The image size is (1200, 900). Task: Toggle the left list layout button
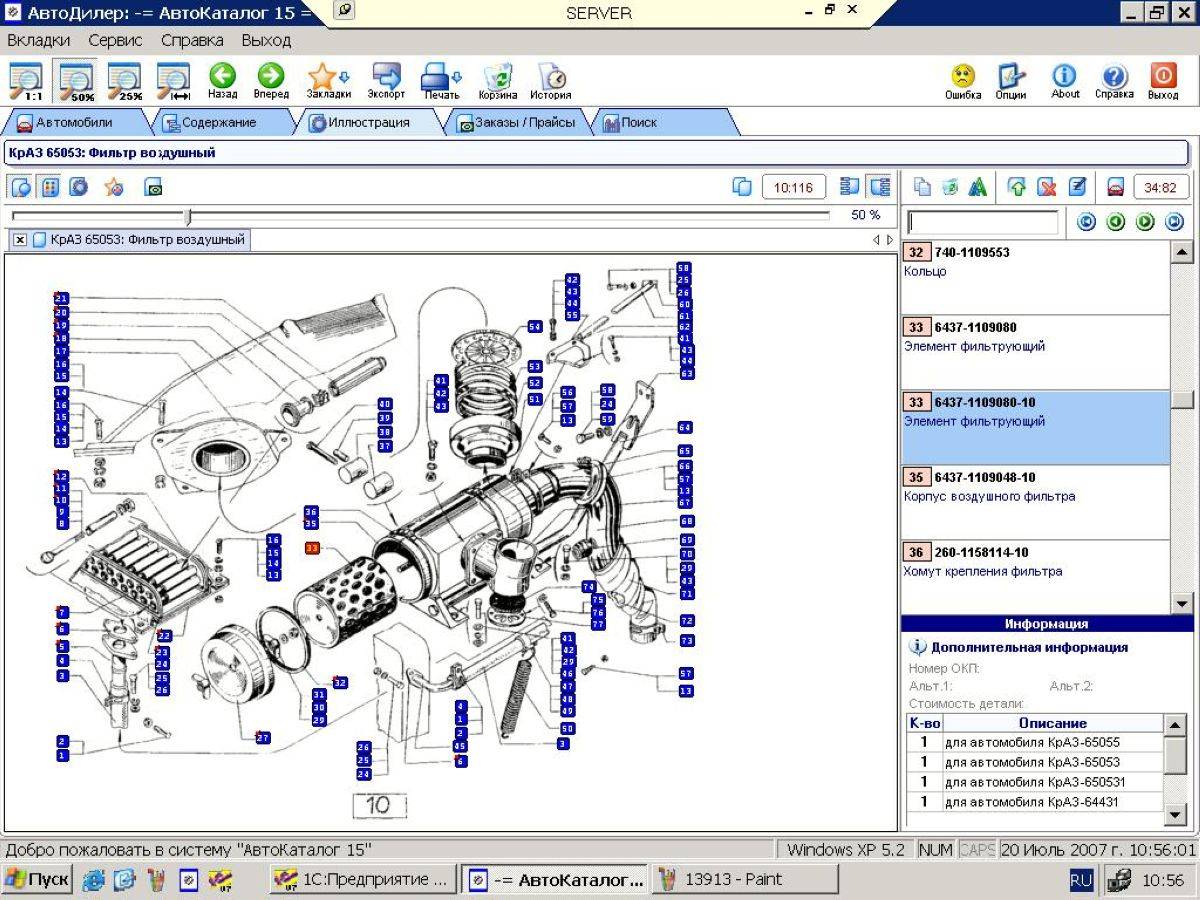850,187
